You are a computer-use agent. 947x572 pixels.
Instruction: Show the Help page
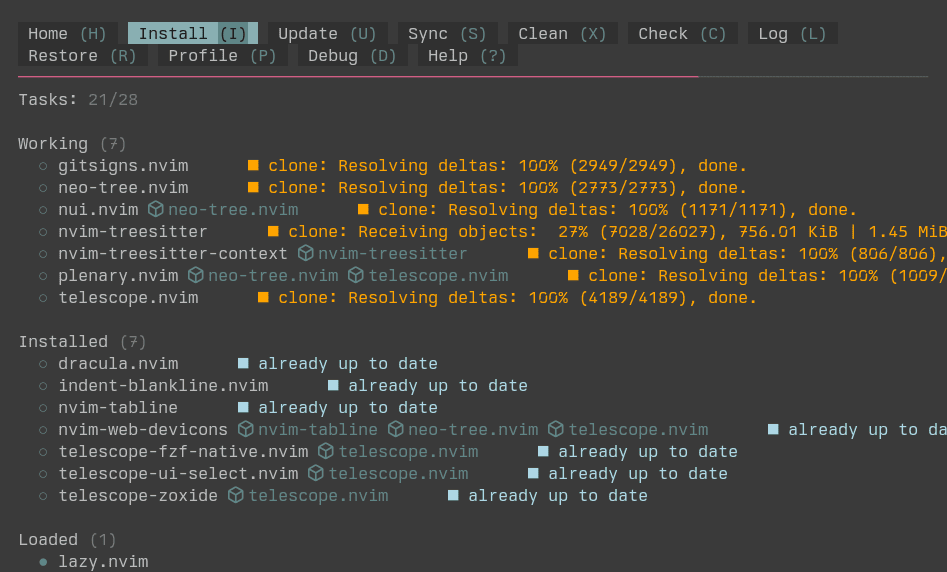(467, 56)
